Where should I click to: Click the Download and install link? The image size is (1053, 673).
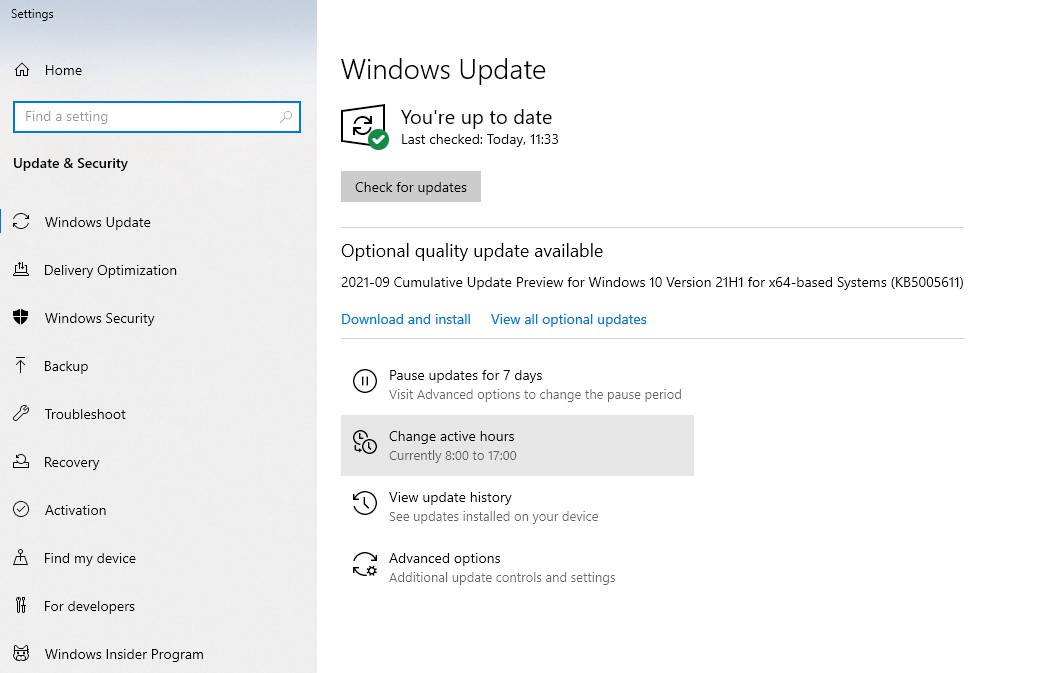click(406, 319)
